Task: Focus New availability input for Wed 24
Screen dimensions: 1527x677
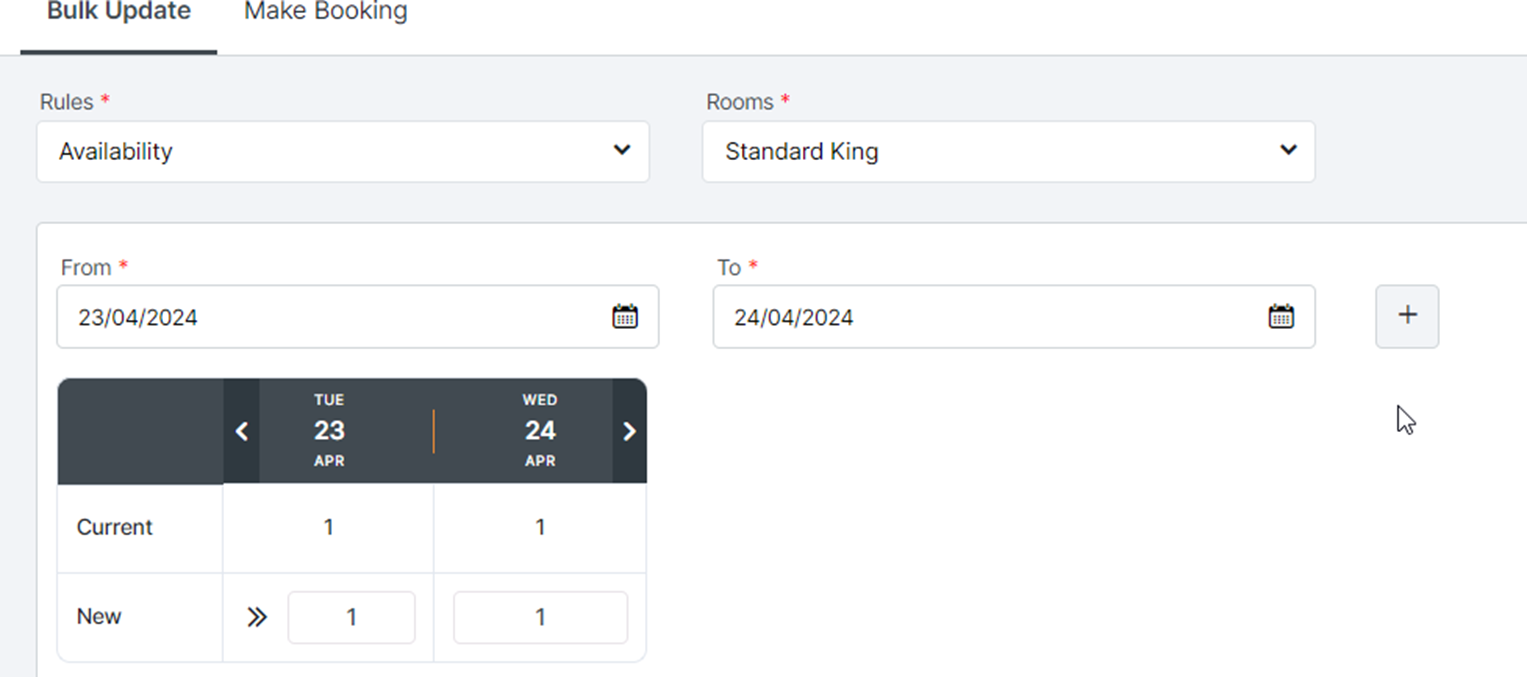Action: tap(540, 618)
